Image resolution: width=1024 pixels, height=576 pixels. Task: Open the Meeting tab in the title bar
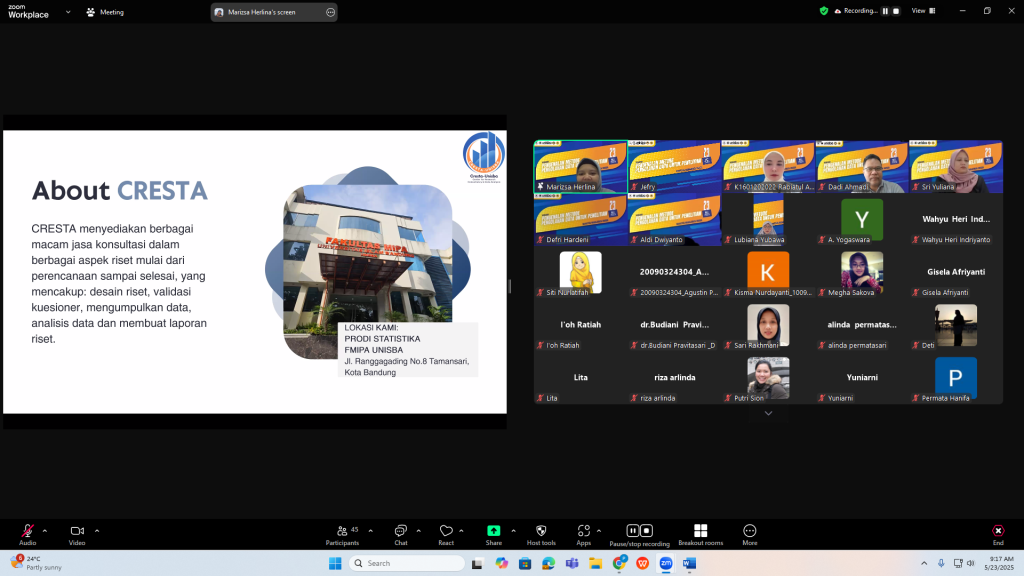coord(105,12)
